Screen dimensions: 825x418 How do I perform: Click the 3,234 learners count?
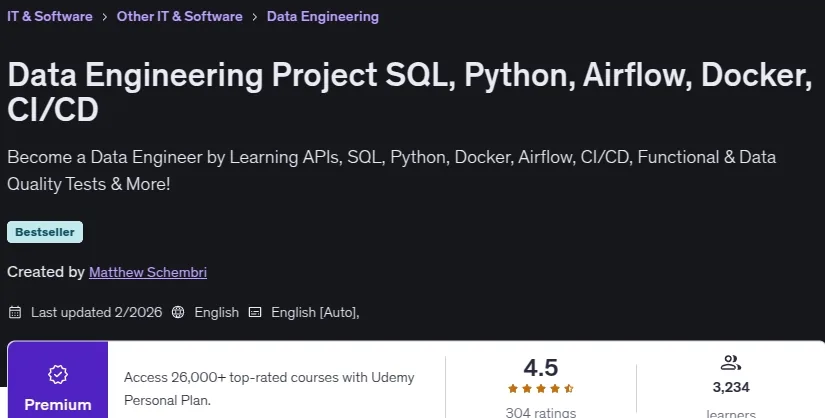[x=731, y=387]
